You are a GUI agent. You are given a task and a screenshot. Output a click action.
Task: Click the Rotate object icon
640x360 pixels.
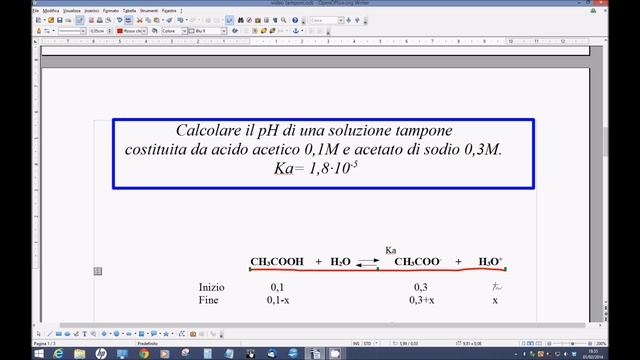(235, 31)
